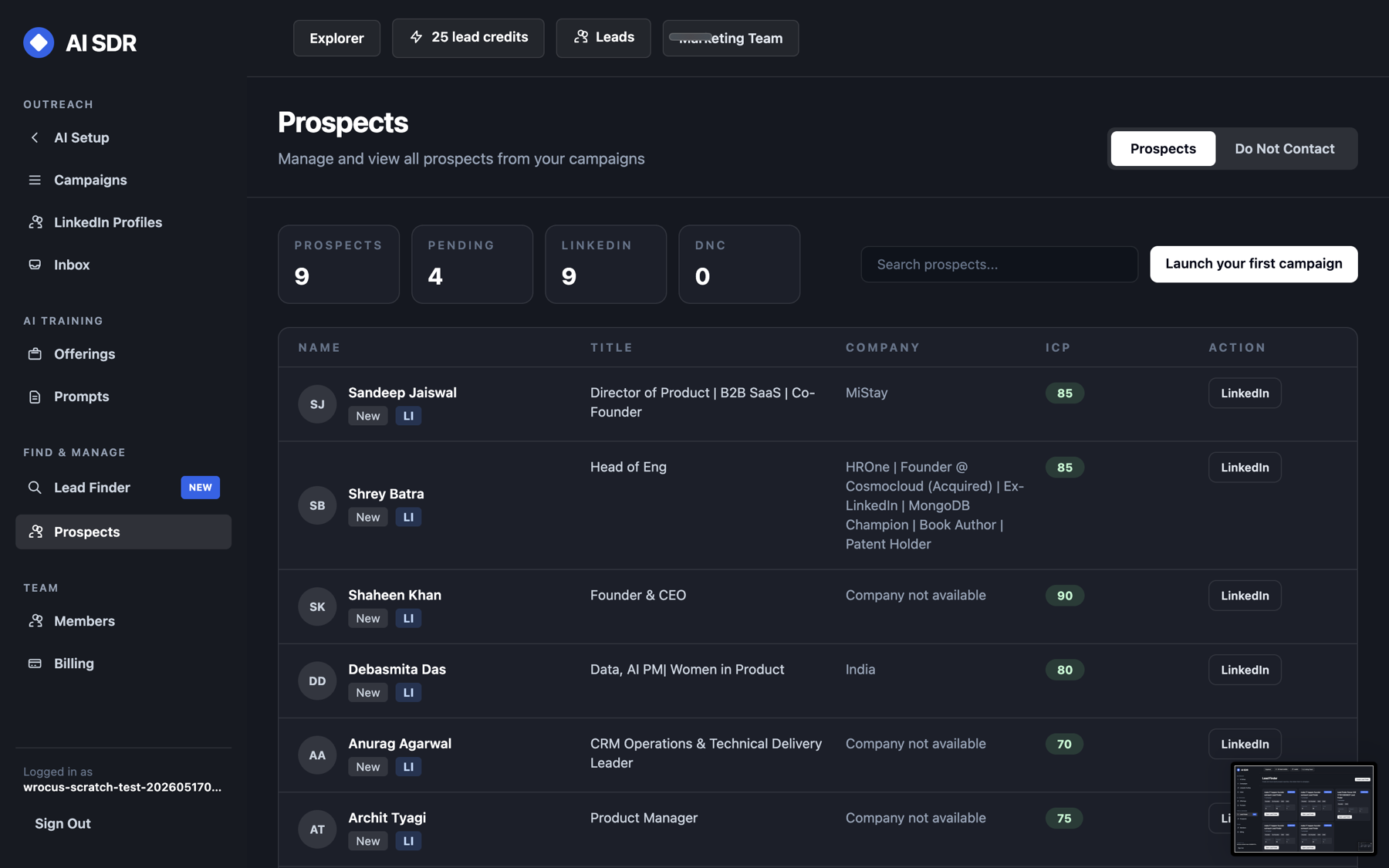Click the LI badge under Shrey Batra
This screenshot has height=868, width=1389.
[408, 517]
